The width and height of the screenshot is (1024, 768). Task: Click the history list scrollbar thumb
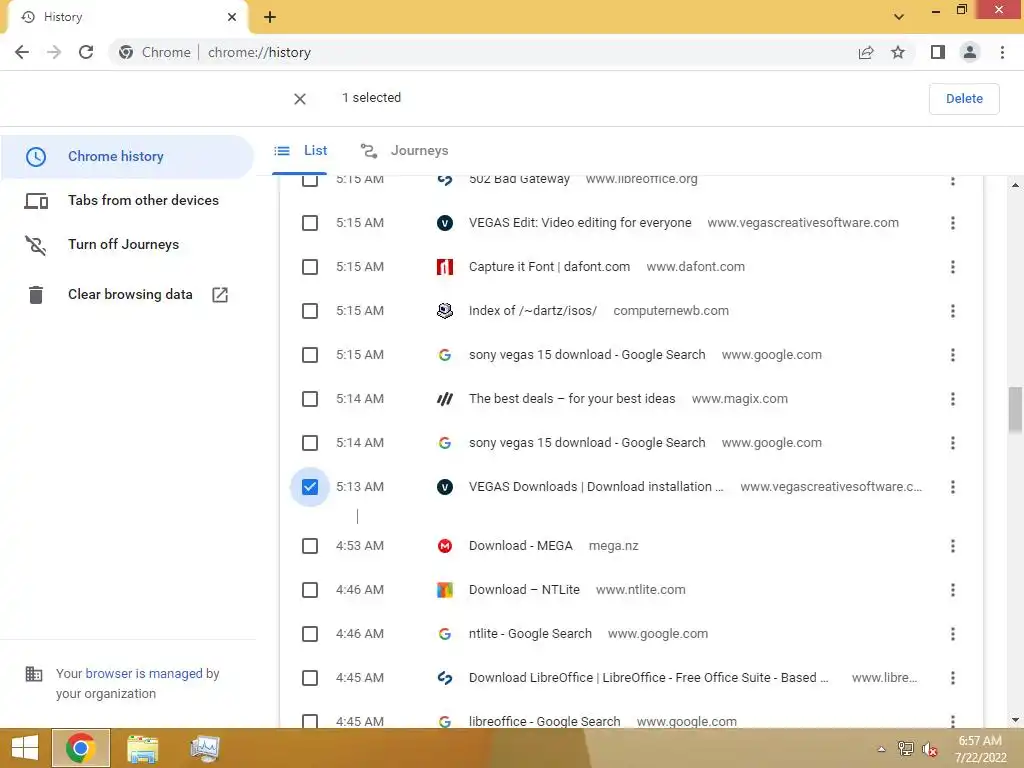(x=1015, y=409)
